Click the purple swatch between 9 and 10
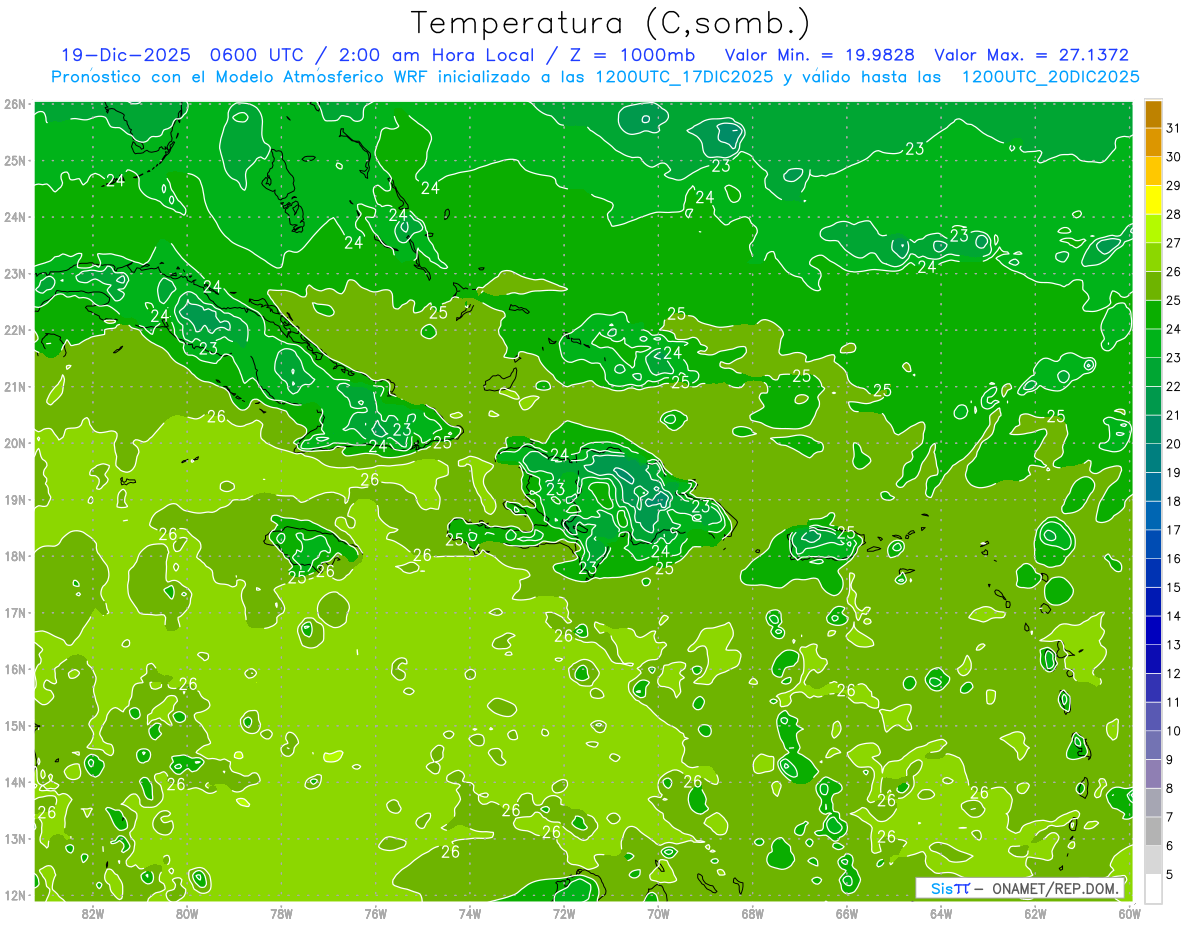Viewport: 1200px width, 927px height. tap(1153, 745)
